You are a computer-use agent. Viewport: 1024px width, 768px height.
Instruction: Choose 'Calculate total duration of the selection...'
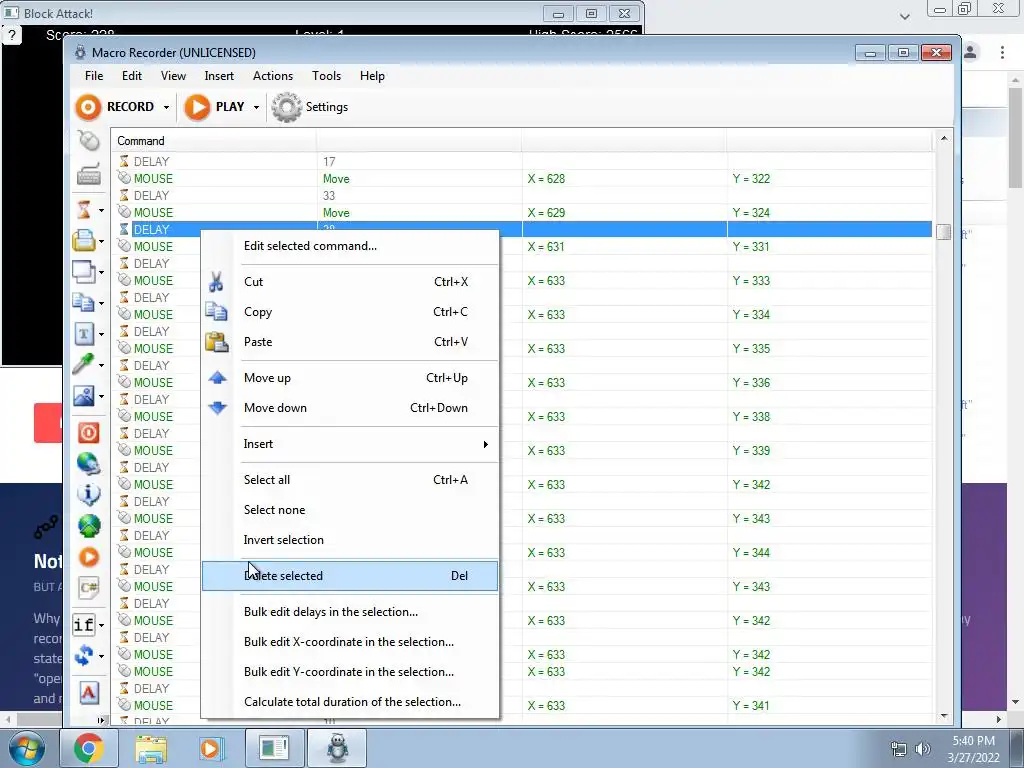click(350, 702)
